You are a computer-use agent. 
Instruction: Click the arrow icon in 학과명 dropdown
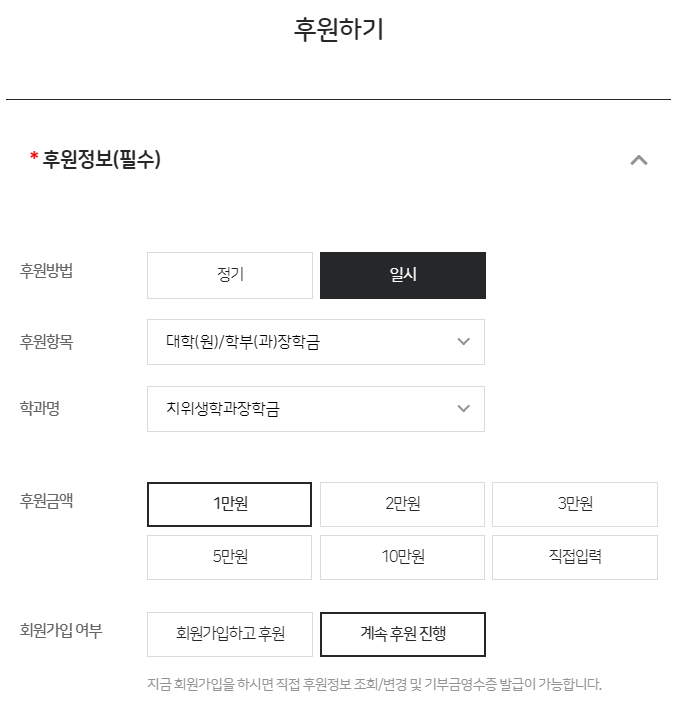(x=463, y=409)
